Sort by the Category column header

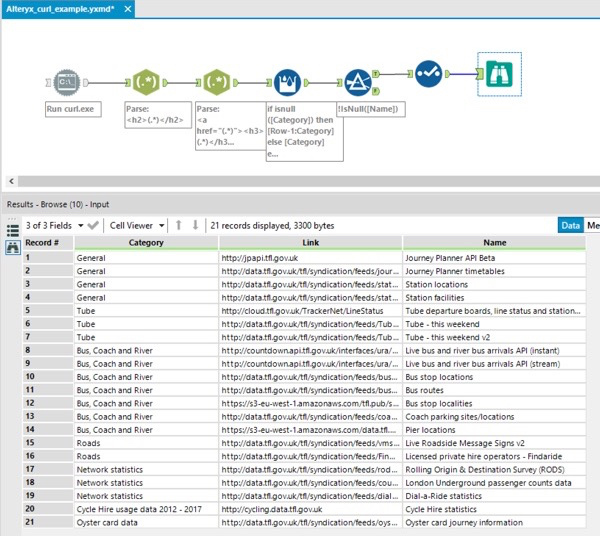click(x=146, y=243)
